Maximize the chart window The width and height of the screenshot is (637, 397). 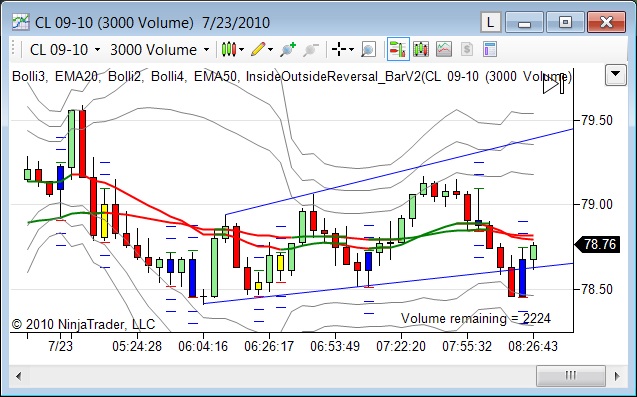point(565,22)
